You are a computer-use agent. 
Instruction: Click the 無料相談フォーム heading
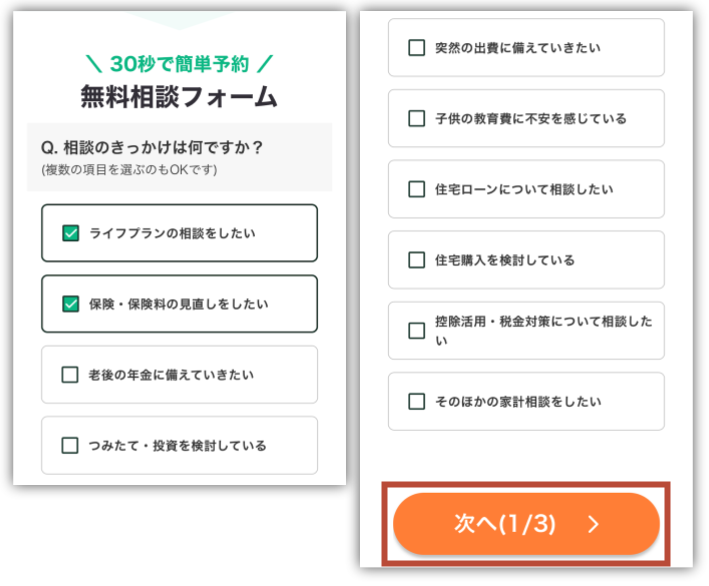(x=179, y=97)
